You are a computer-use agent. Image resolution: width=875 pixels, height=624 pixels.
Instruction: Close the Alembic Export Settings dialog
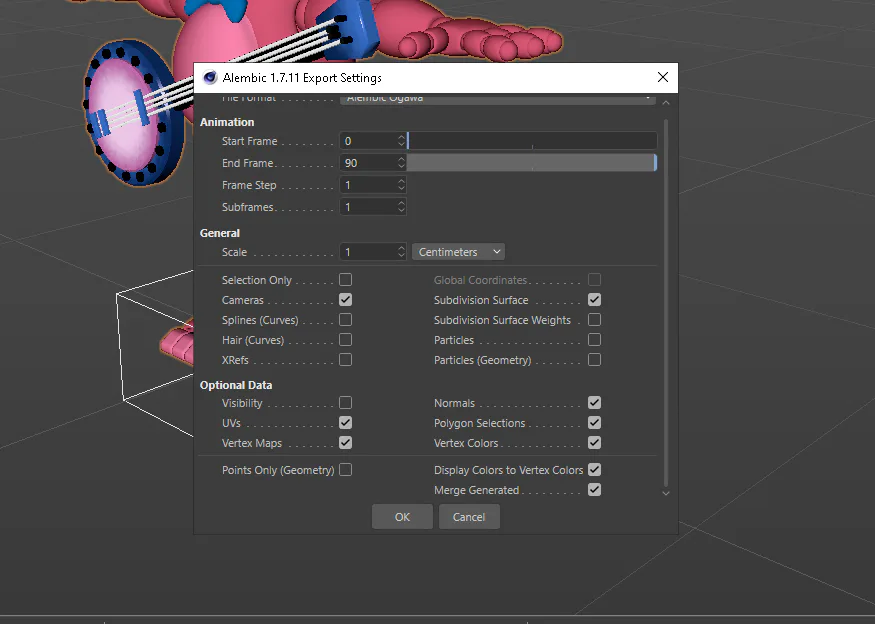[662, 78]
